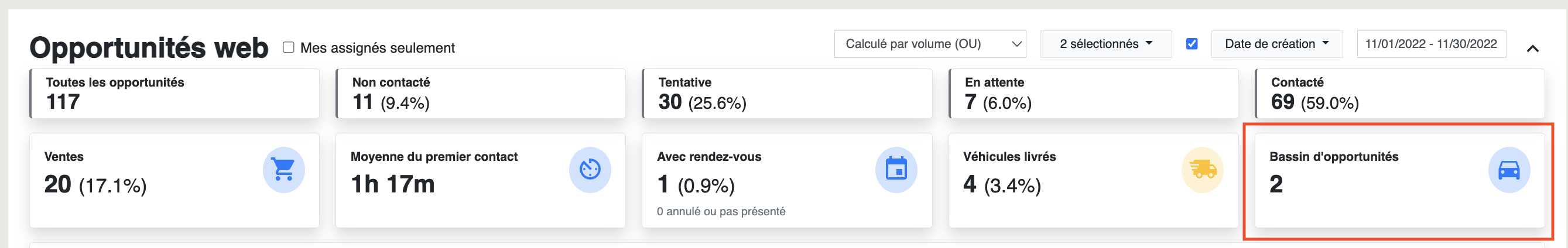The height and width of the screenshot is (248, 1568).
Task: Enable Mes assignés seulement checkbox
Action: (x=289, y=47)
